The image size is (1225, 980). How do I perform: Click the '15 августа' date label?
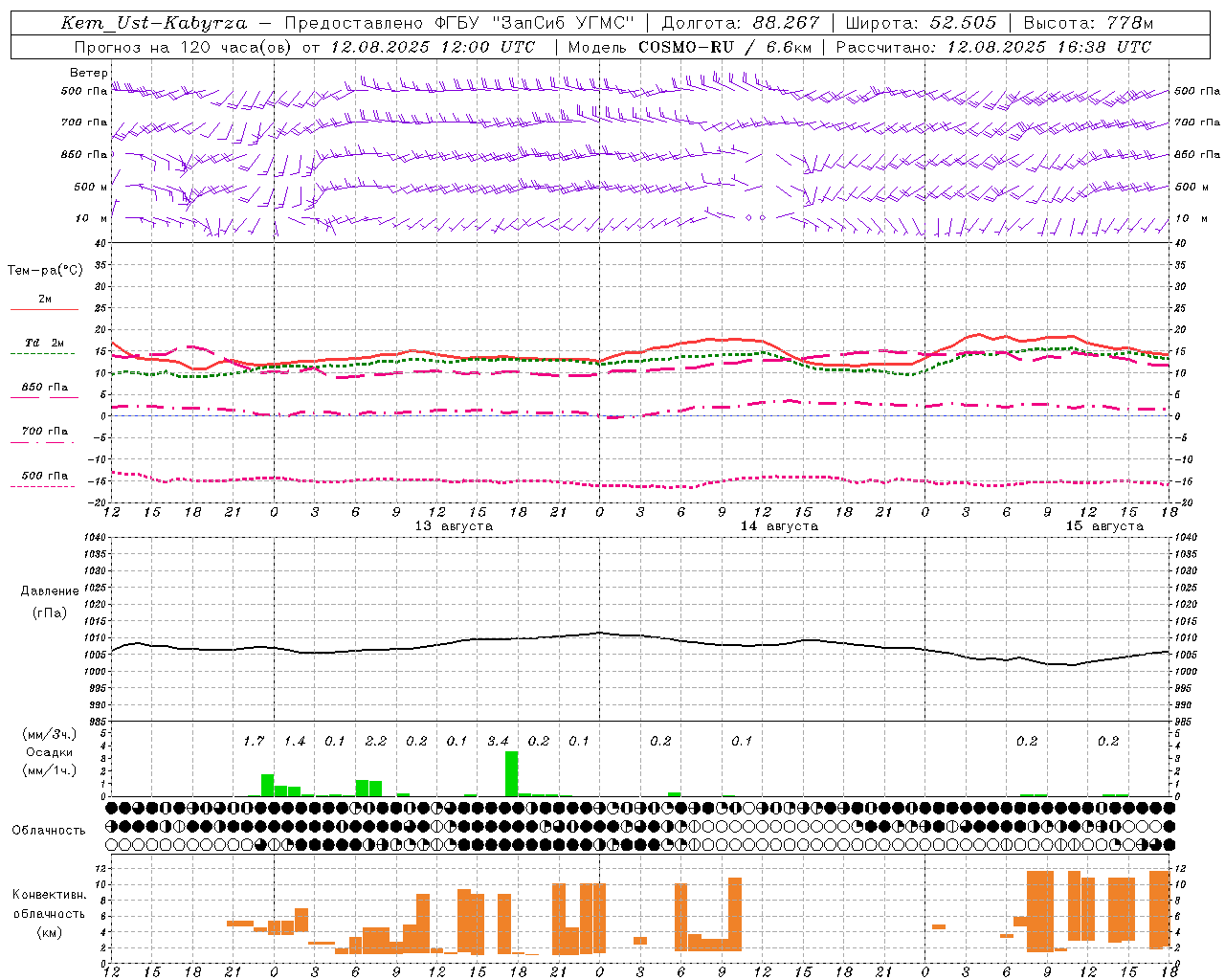point(1104,526)
